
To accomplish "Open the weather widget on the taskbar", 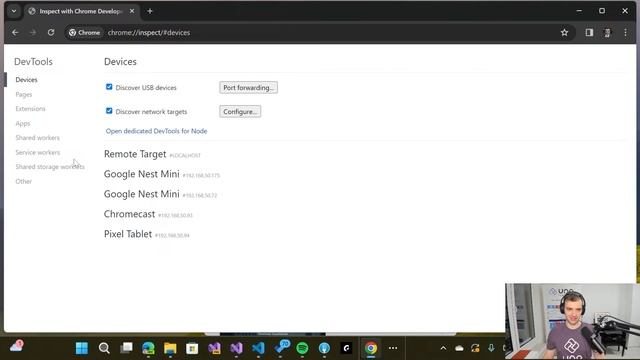I will (16, 347).
